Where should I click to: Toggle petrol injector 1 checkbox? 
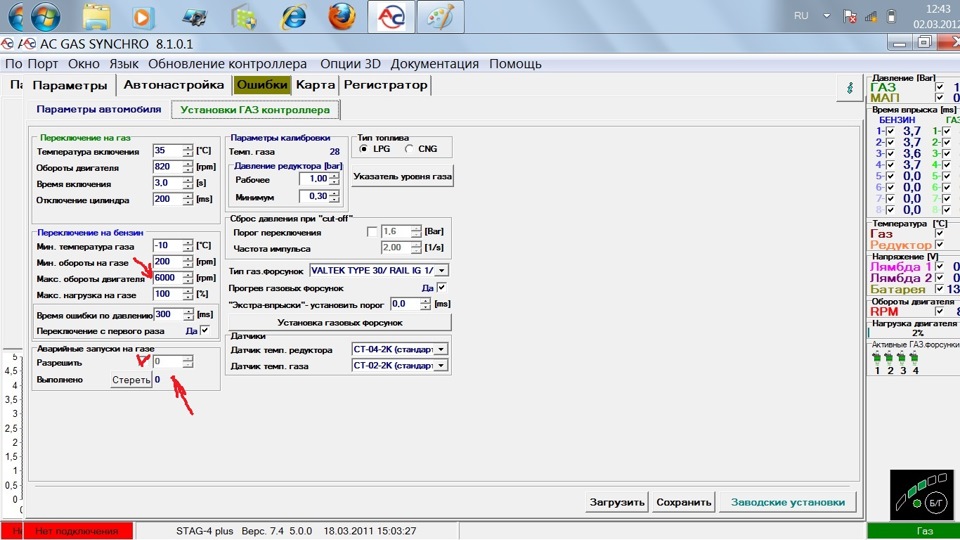tap(890, 131)
